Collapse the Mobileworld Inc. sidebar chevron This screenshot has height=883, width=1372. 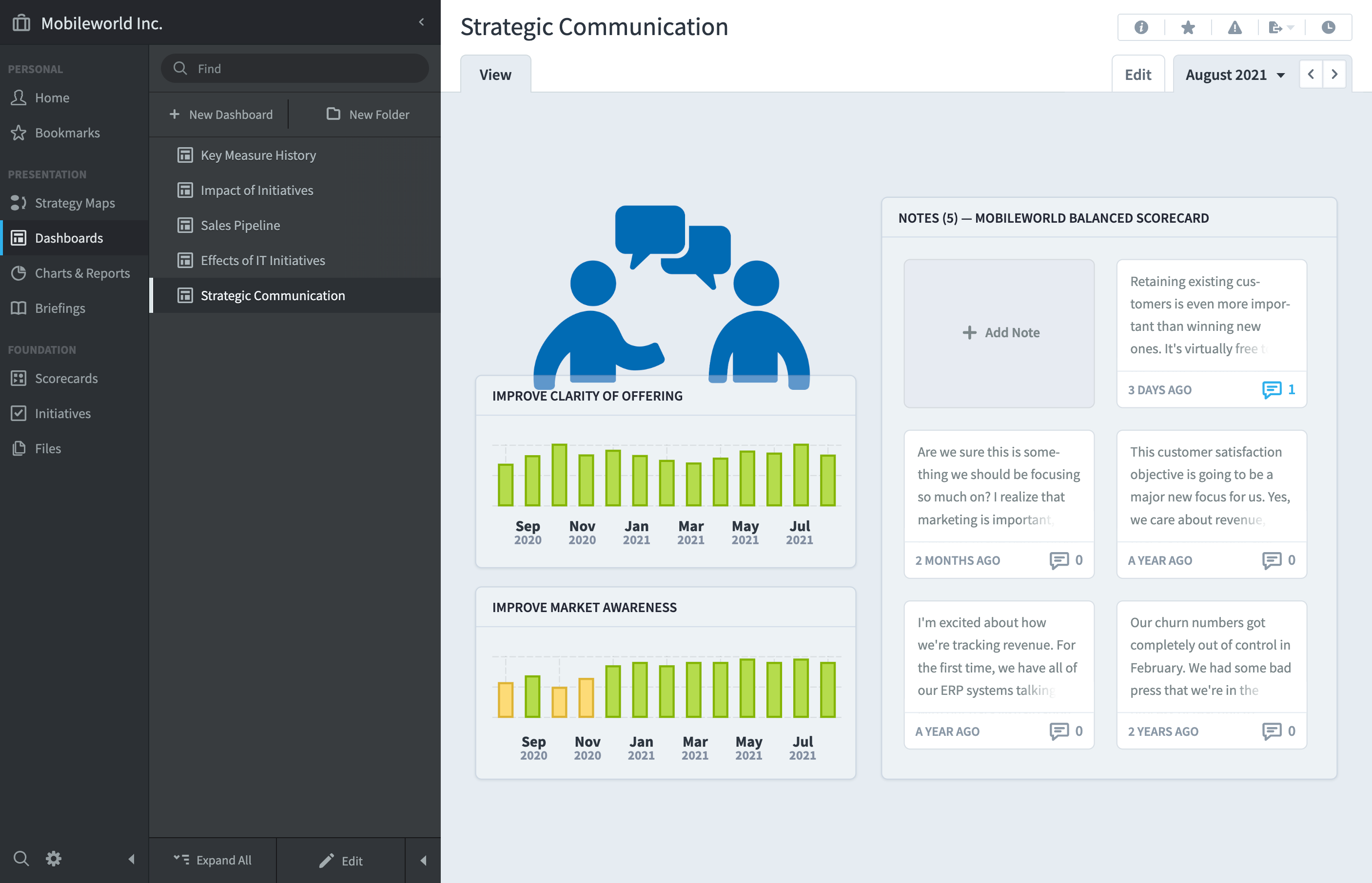pos(422,22)
